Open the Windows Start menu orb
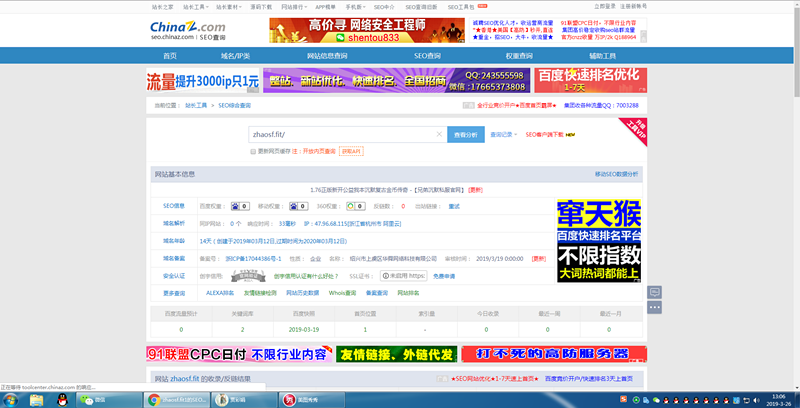The image size is (800, 408). [x=10, y=400]
